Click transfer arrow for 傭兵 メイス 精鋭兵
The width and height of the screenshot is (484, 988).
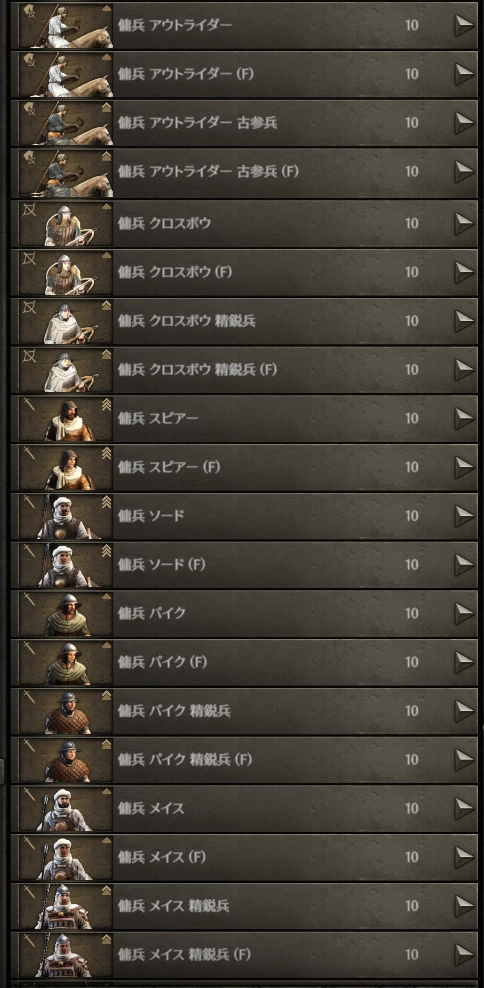[x=464, y=906]
